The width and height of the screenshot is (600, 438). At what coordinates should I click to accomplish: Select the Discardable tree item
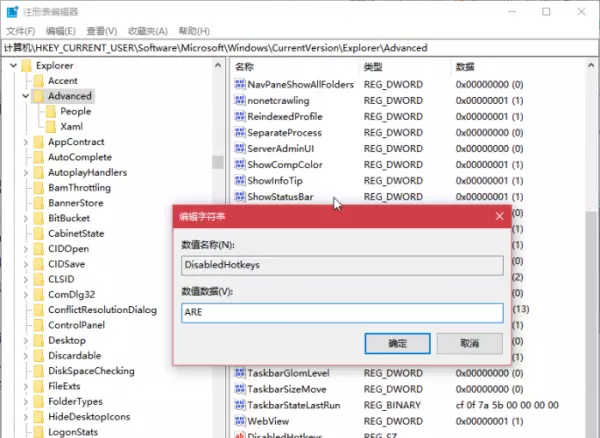point(74,356)
